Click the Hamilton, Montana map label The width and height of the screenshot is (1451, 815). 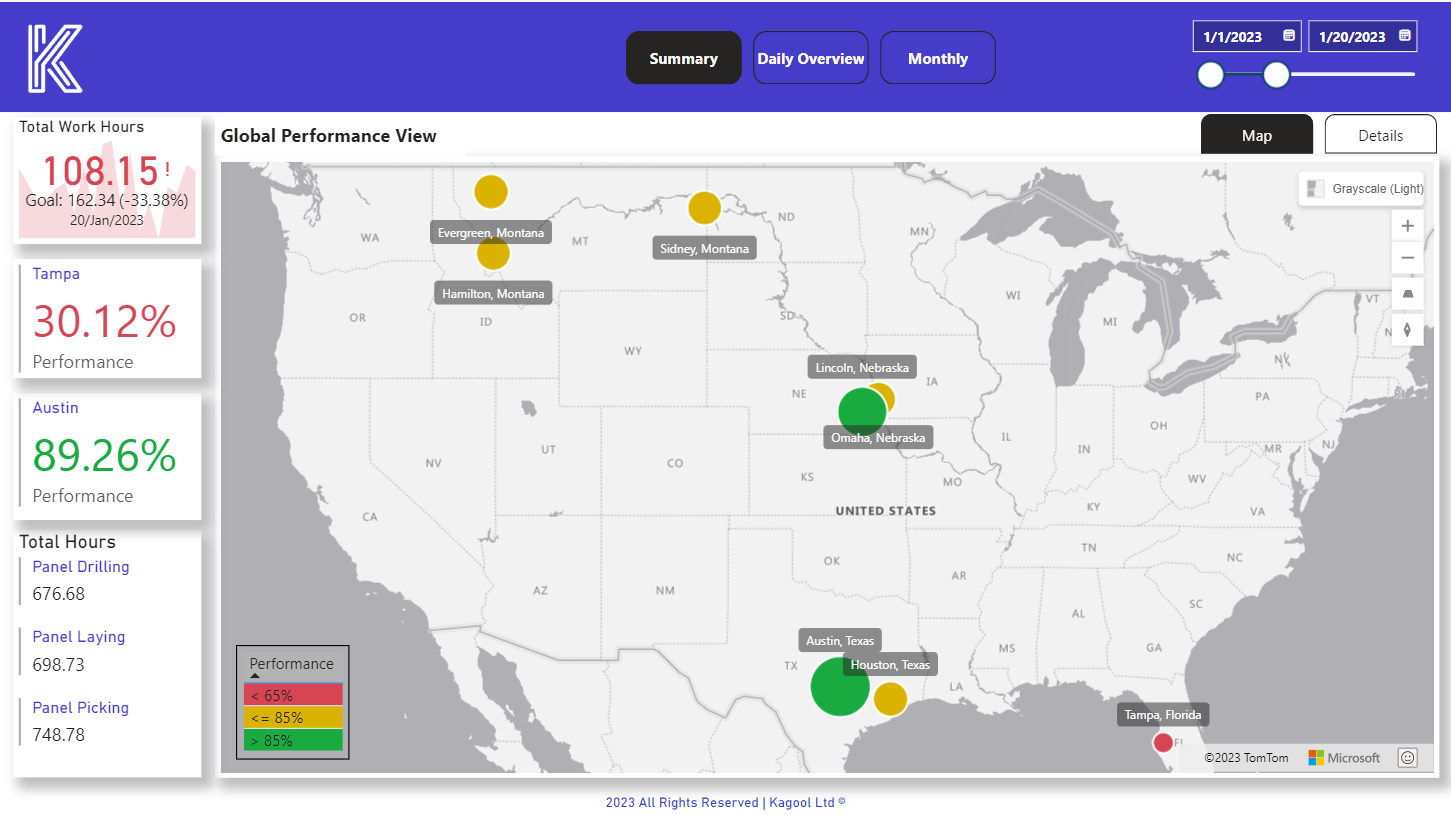[494, 293]
